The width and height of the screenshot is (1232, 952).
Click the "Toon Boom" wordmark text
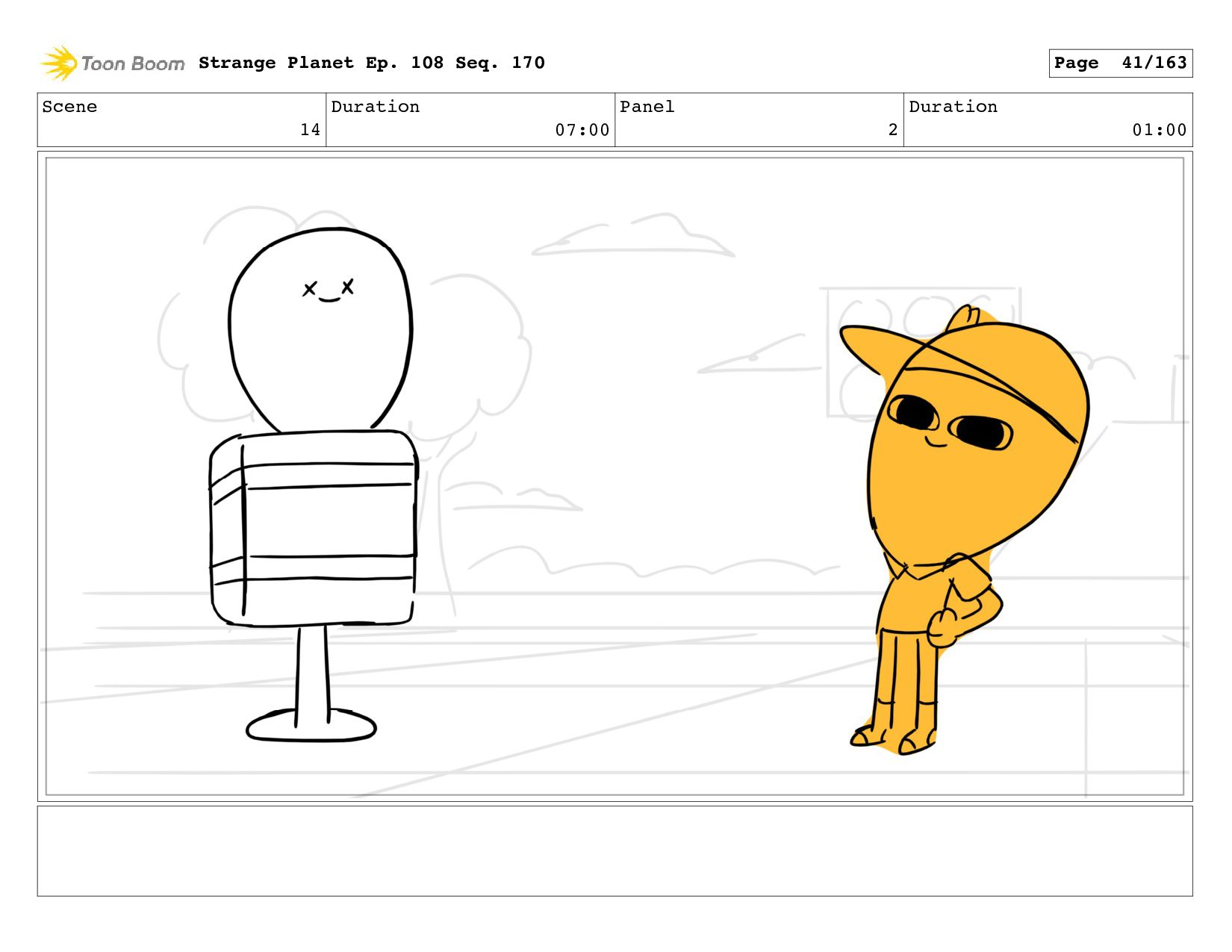pyautogui.click(x=133, y=63)
